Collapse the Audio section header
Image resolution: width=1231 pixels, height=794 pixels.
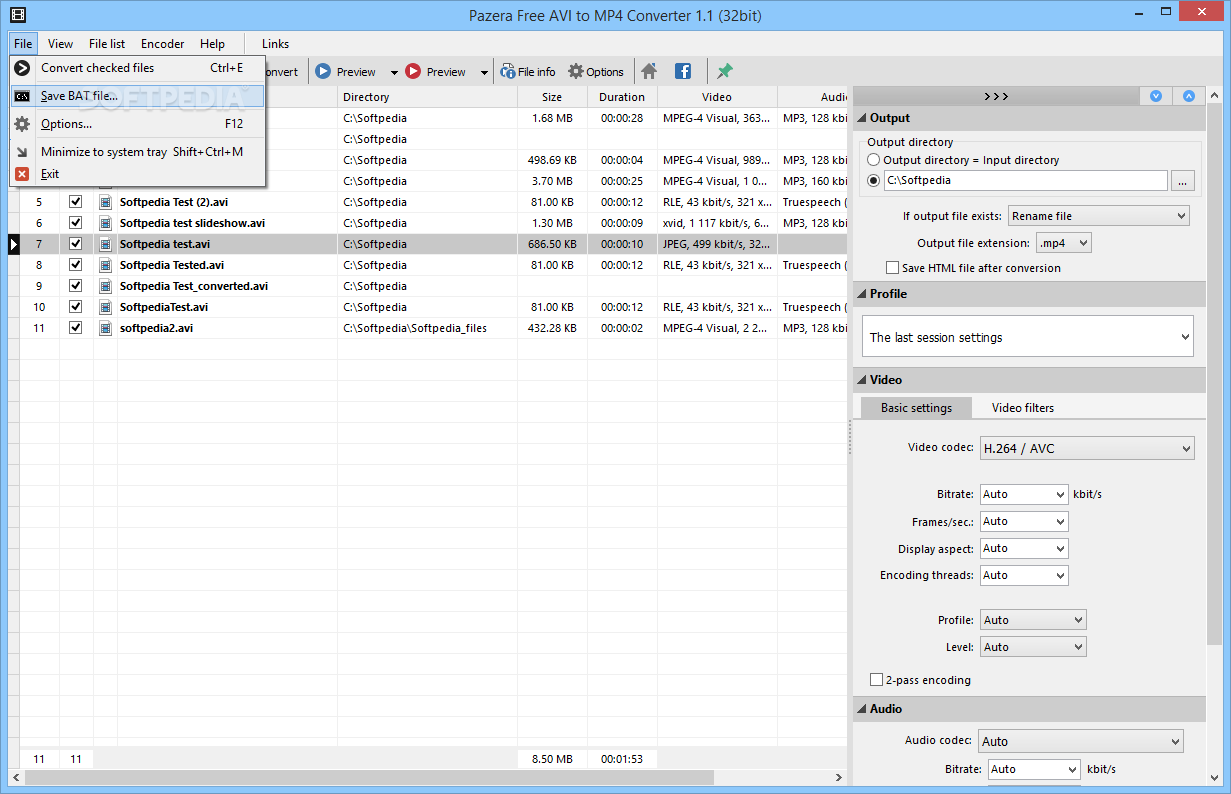[1029, 709]
